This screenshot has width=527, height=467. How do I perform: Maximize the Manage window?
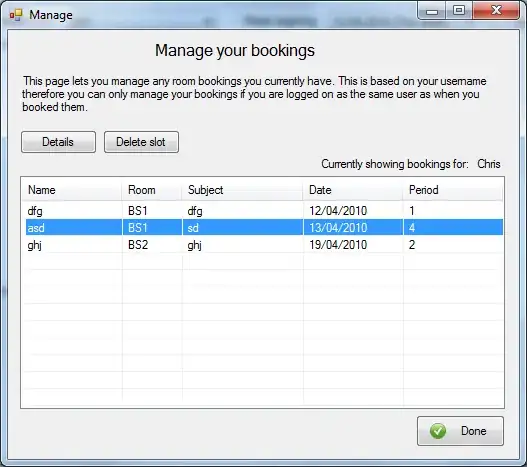tap(459, 11)
